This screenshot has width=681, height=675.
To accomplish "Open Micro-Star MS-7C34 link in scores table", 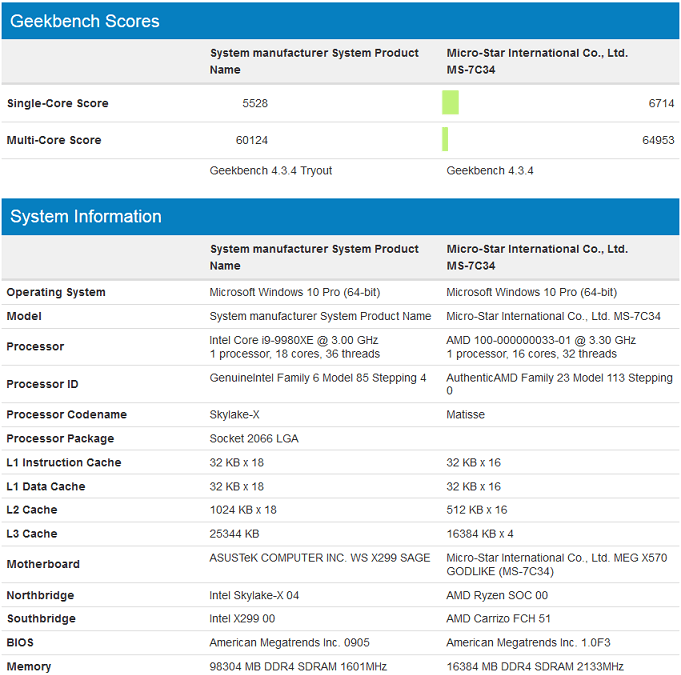I will tap(537, 61).
